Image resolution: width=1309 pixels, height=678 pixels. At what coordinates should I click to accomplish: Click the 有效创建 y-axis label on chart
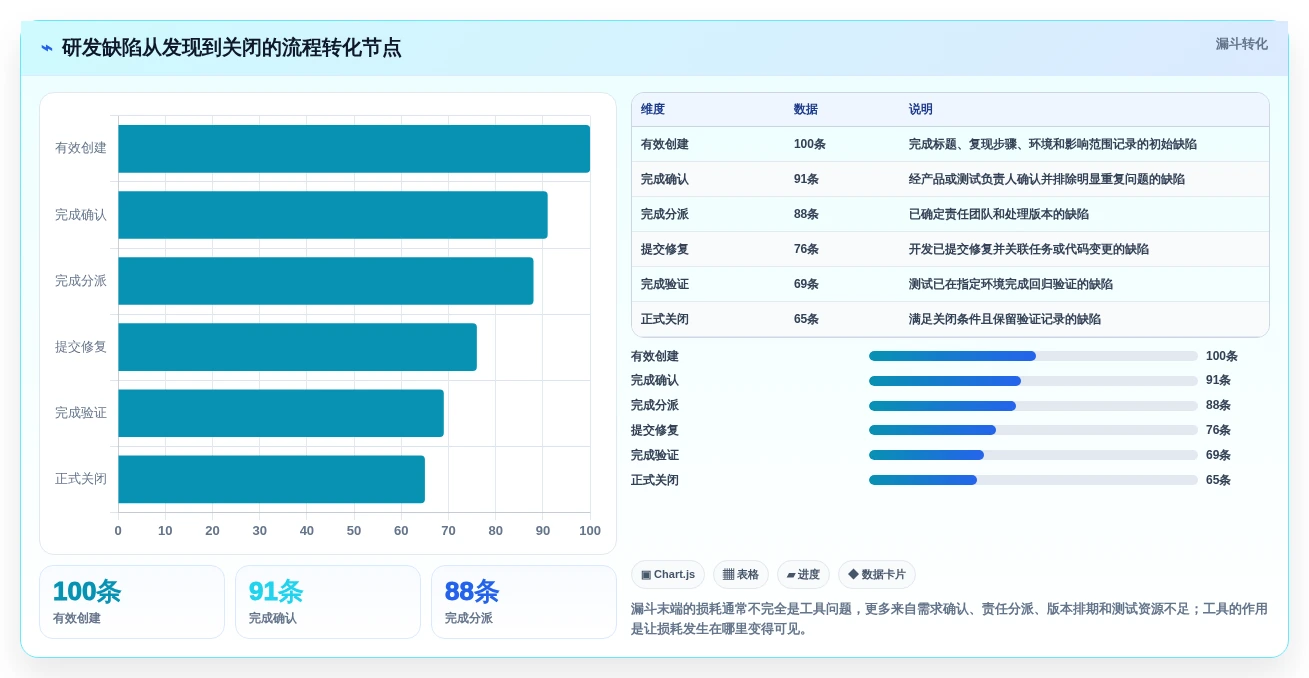pyautogui.click(x=81, y=148)
